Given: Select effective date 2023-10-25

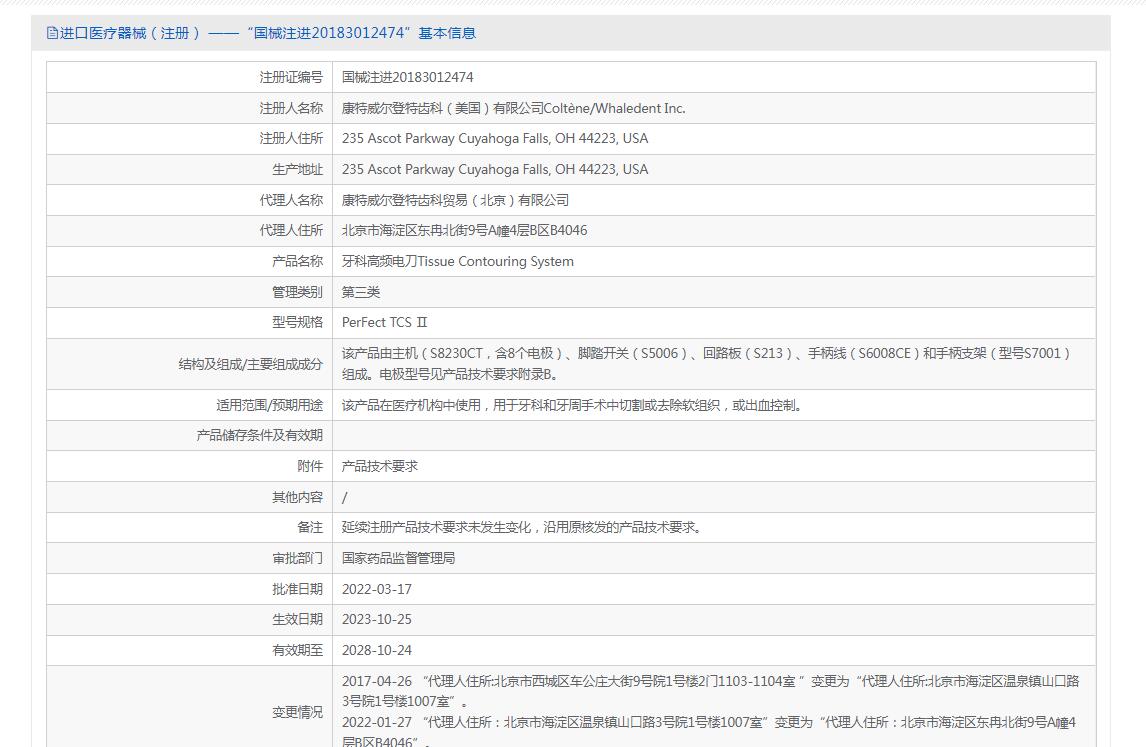Looking at the screenshot, I should click(376, 619).
